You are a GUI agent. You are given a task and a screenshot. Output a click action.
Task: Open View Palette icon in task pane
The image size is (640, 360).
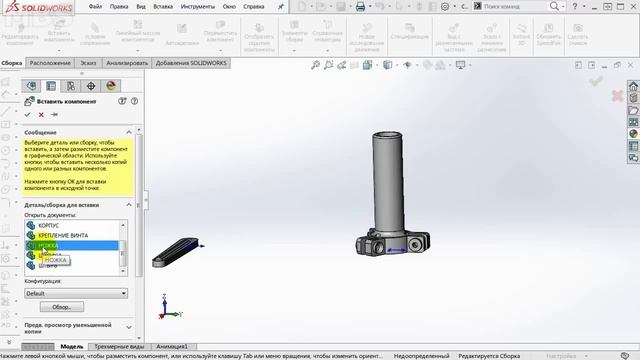tap(633, 122)
